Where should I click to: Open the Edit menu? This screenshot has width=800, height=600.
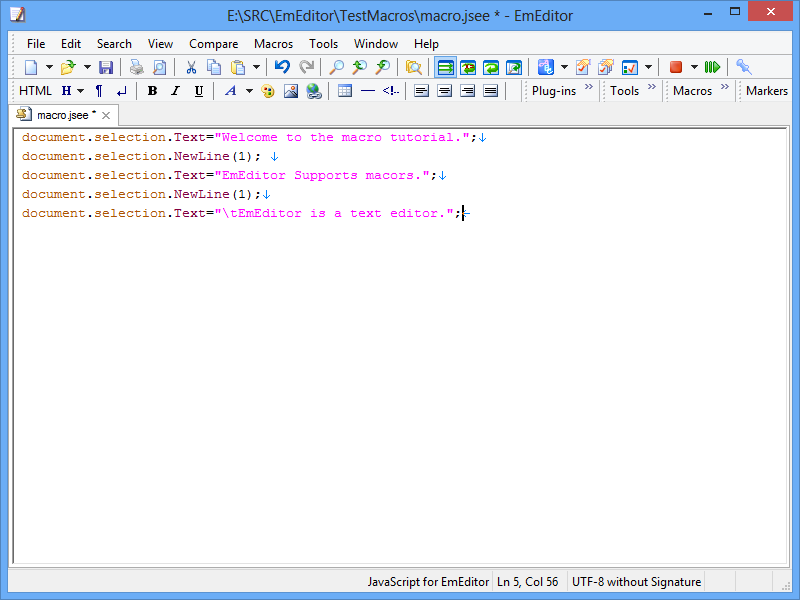[x=71, y=44]
